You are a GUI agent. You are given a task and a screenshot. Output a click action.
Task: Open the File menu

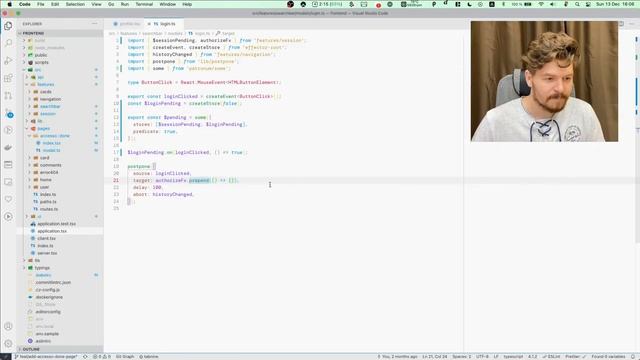coord(41,4)
